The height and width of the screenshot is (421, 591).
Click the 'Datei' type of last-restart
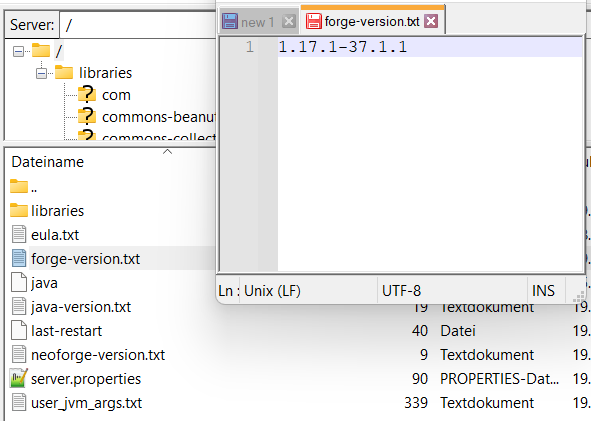pos(458,331)
